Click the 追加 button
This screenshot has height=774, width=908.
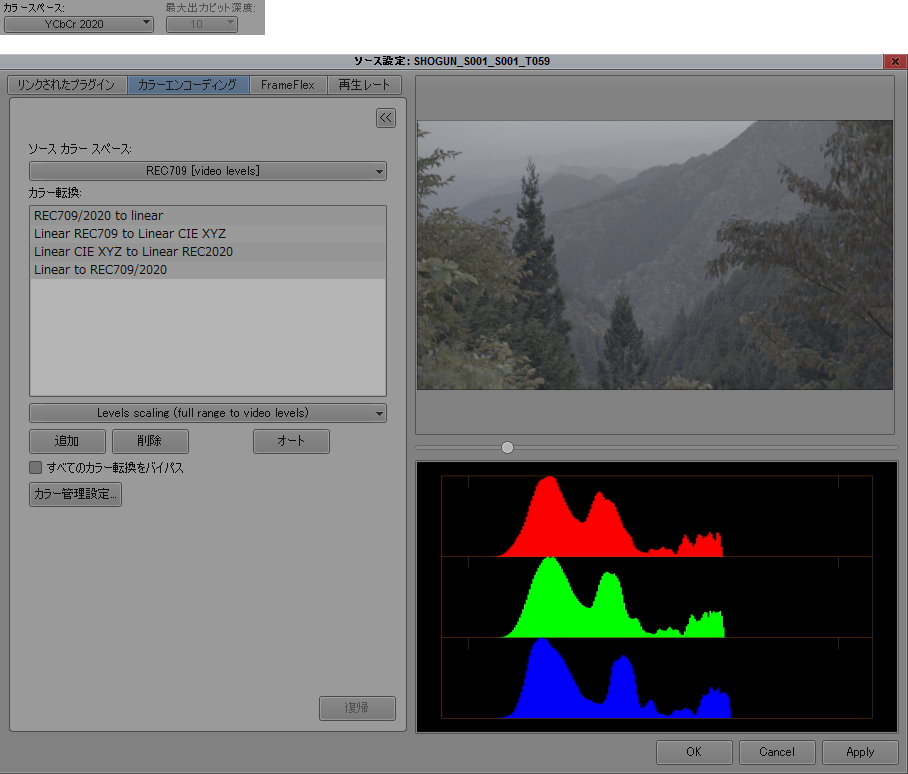[67, 441]
